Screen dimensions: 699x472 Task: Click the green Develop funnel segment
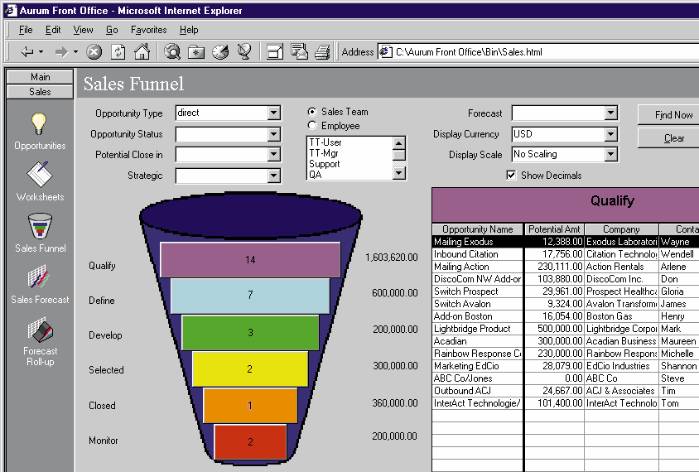click(250, 332)
